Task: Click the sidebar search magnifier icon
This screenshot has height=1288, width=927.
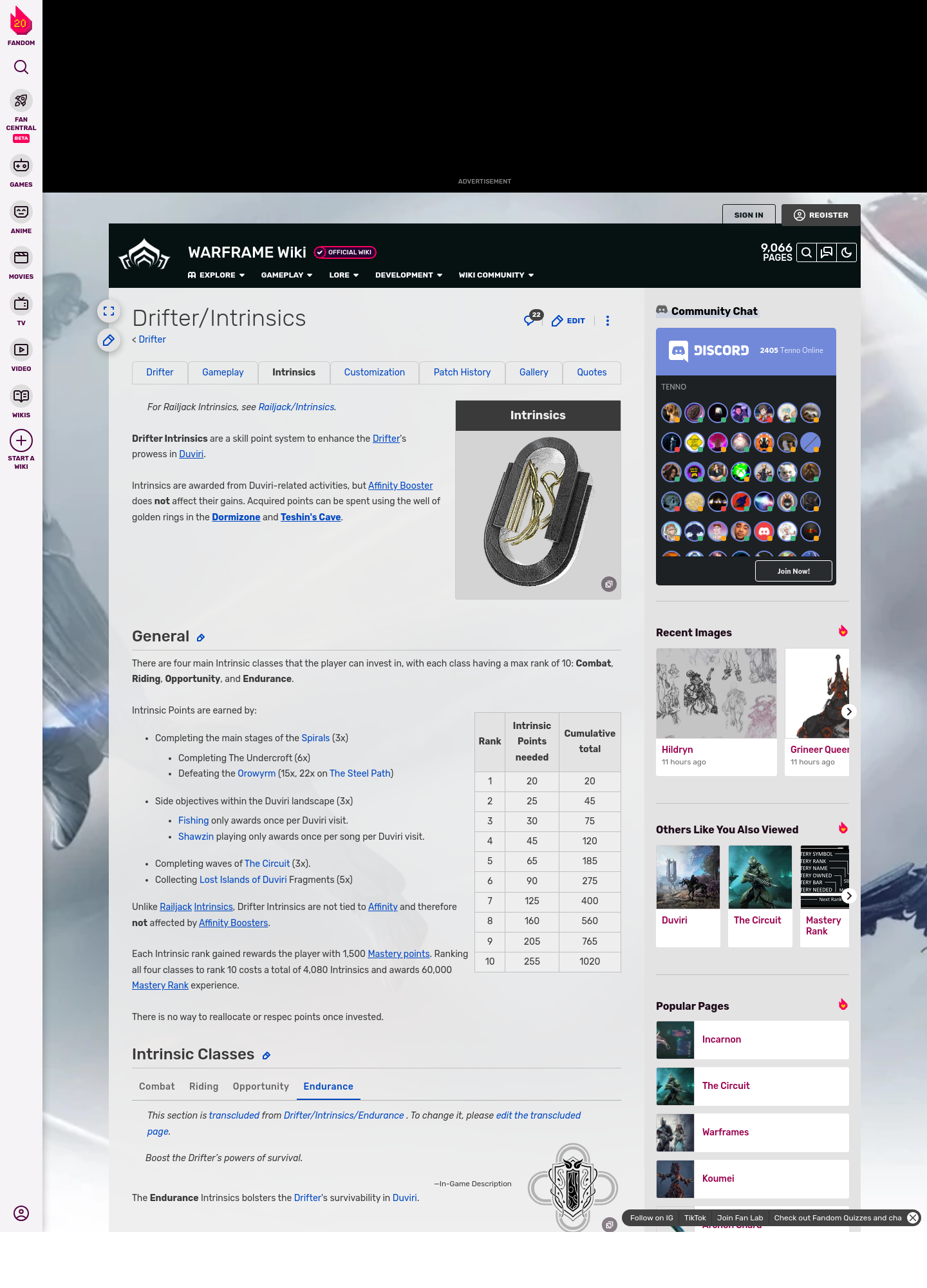Action: (21, 67)
